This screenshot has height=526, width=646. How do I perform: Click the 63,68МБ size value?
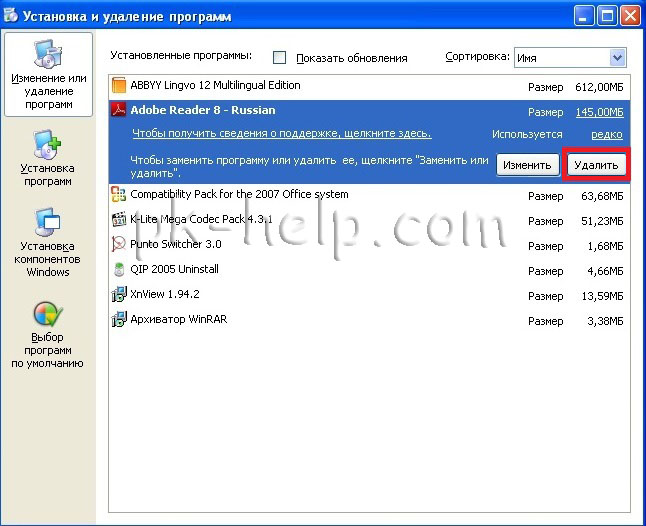pyautogui.click(x=602, y=196)
